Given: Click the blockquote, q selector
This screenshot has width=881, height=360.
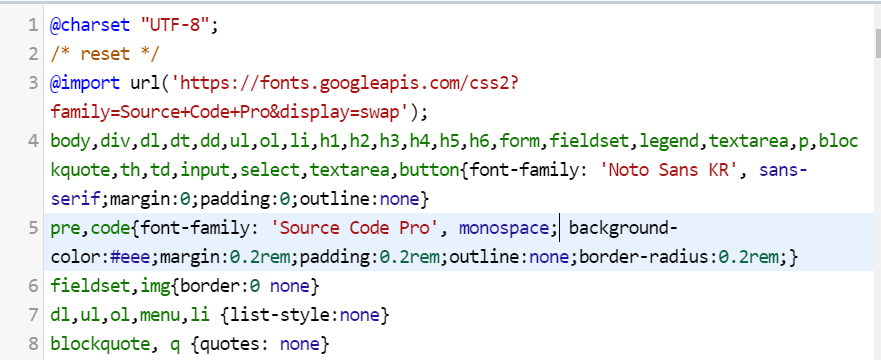Looking at the screenshot, I should click(115, 344).
